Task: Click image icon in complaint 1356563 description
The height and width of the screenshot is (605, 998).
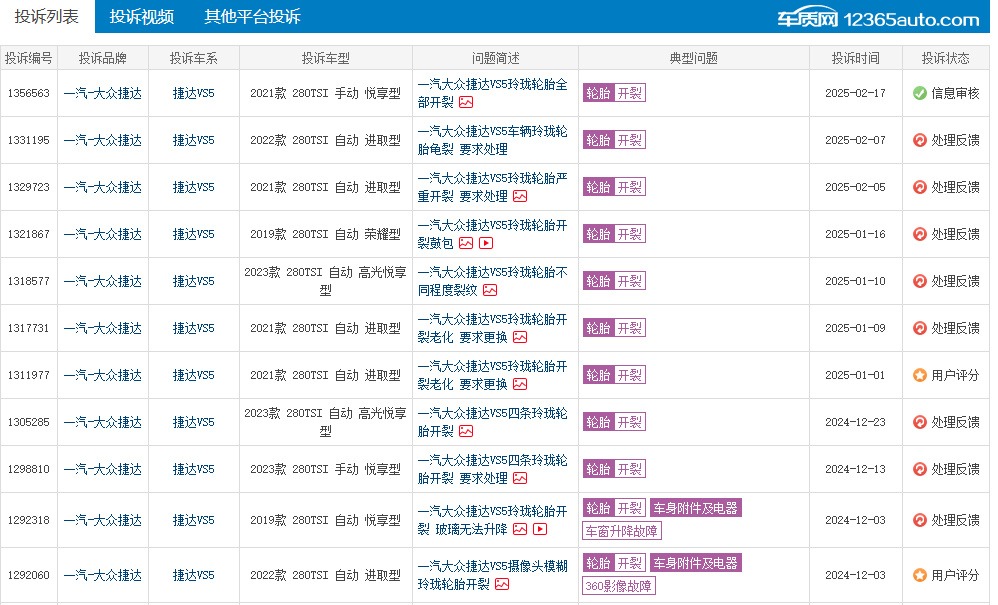Action: (x=466, y=102)
